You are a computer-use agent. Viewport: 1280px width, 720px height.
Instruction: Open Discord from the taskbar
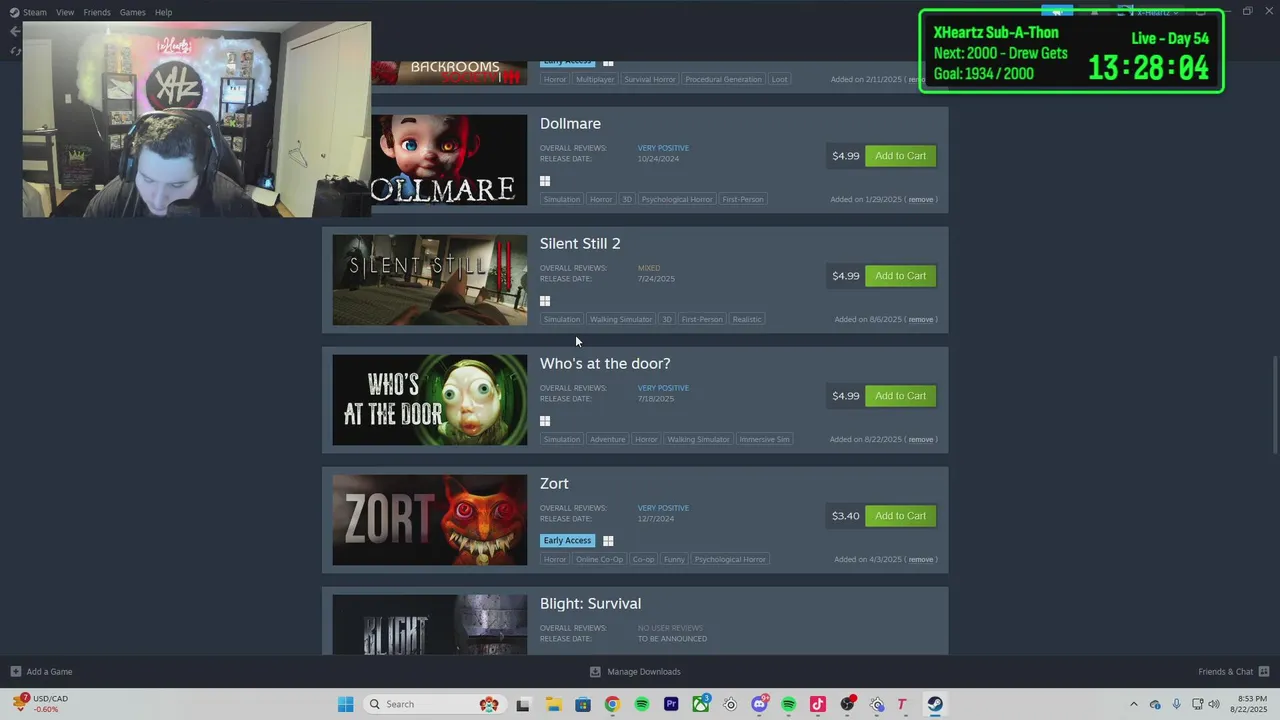759,704
